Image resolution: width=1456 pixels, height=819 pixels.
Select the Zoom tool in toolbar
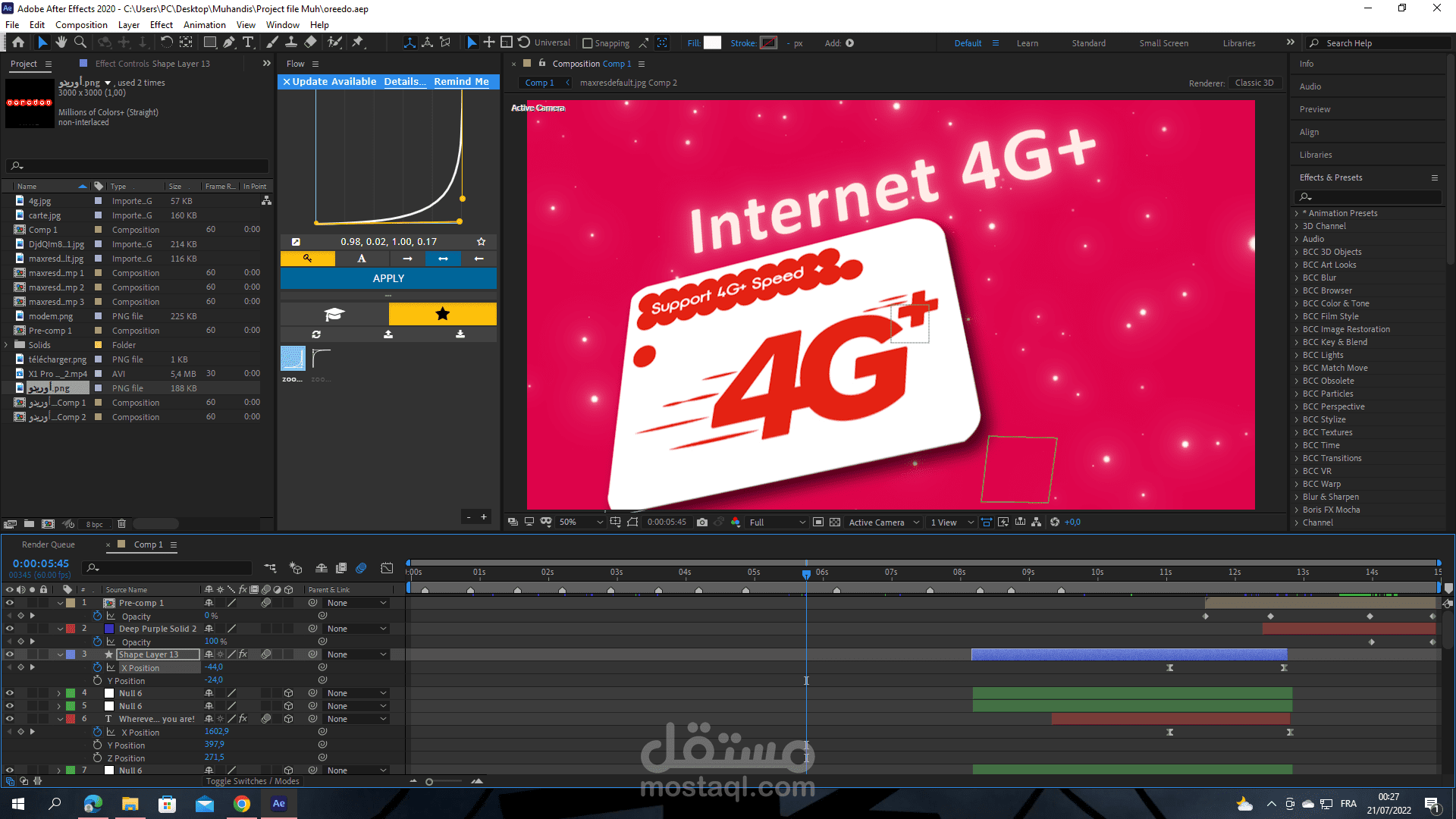point(80,42)
